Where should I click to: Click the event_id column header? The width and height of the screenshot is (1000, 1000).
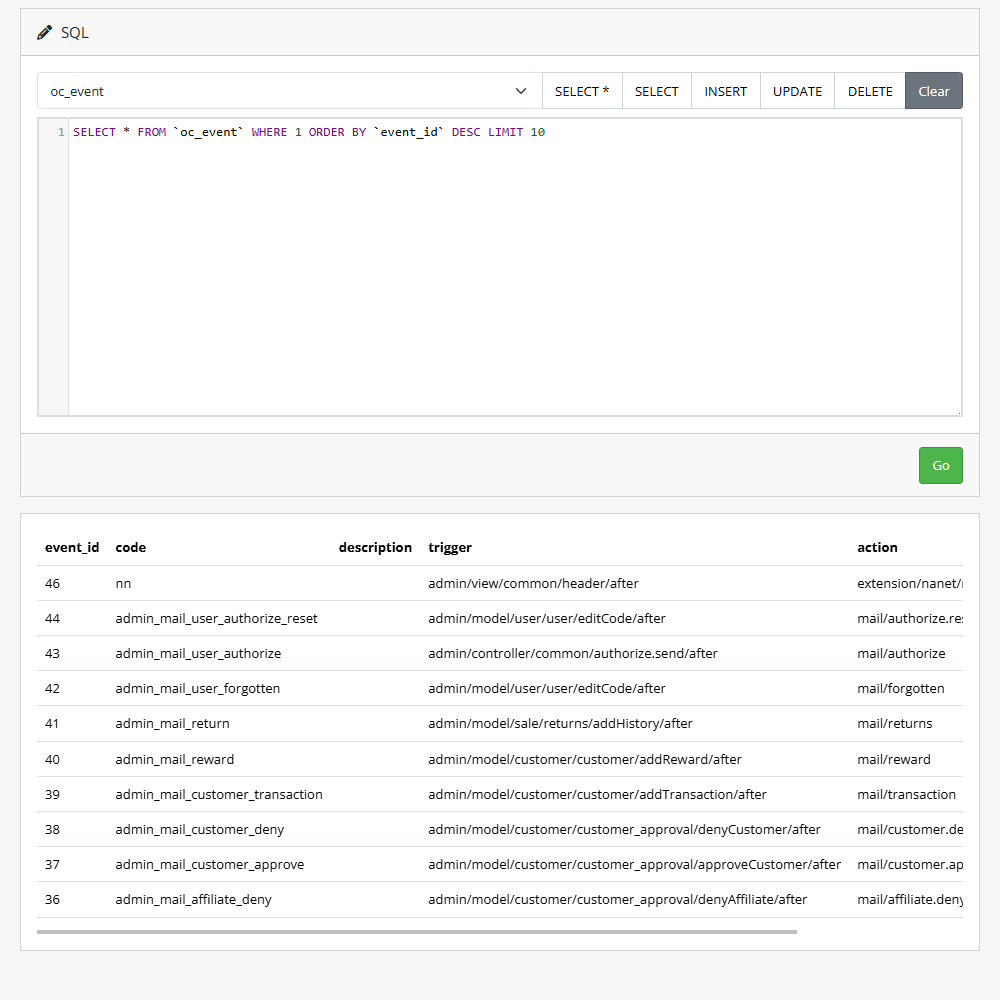tap(72, 547)
